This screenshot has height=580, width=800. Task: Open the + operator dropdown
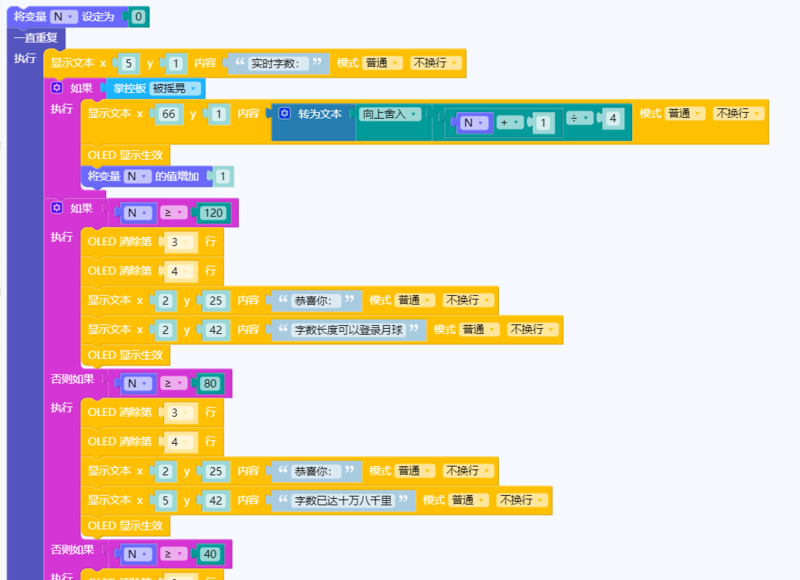coord(508,122)
